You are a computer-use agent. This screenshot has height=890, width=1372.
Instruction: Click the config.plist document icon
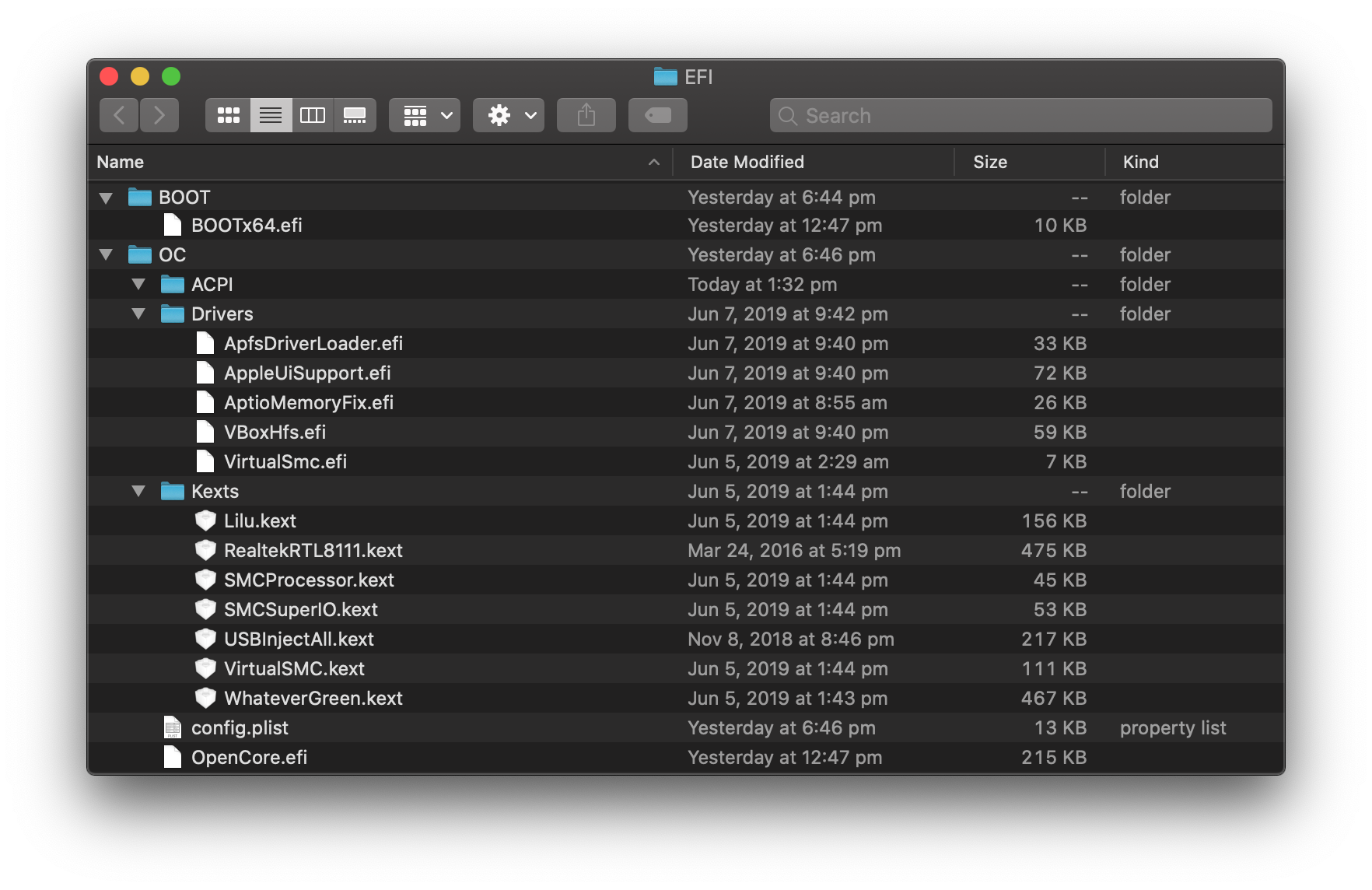click(173, 727)
